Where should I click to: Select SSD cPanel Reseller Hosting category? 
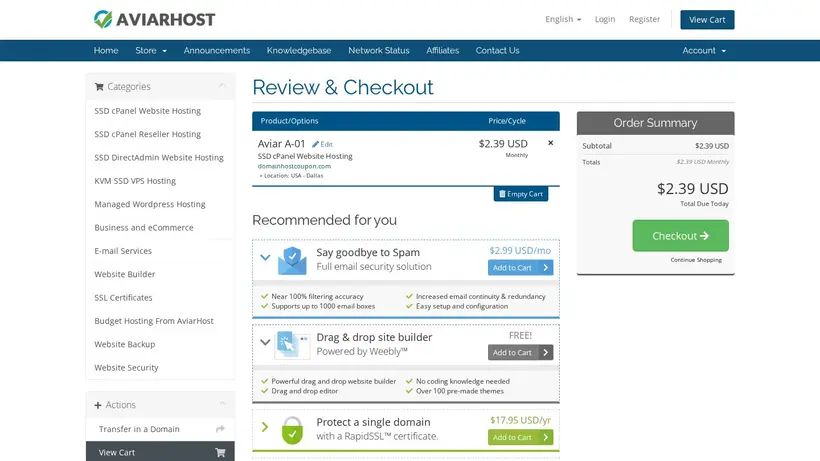tap(147, 134)
